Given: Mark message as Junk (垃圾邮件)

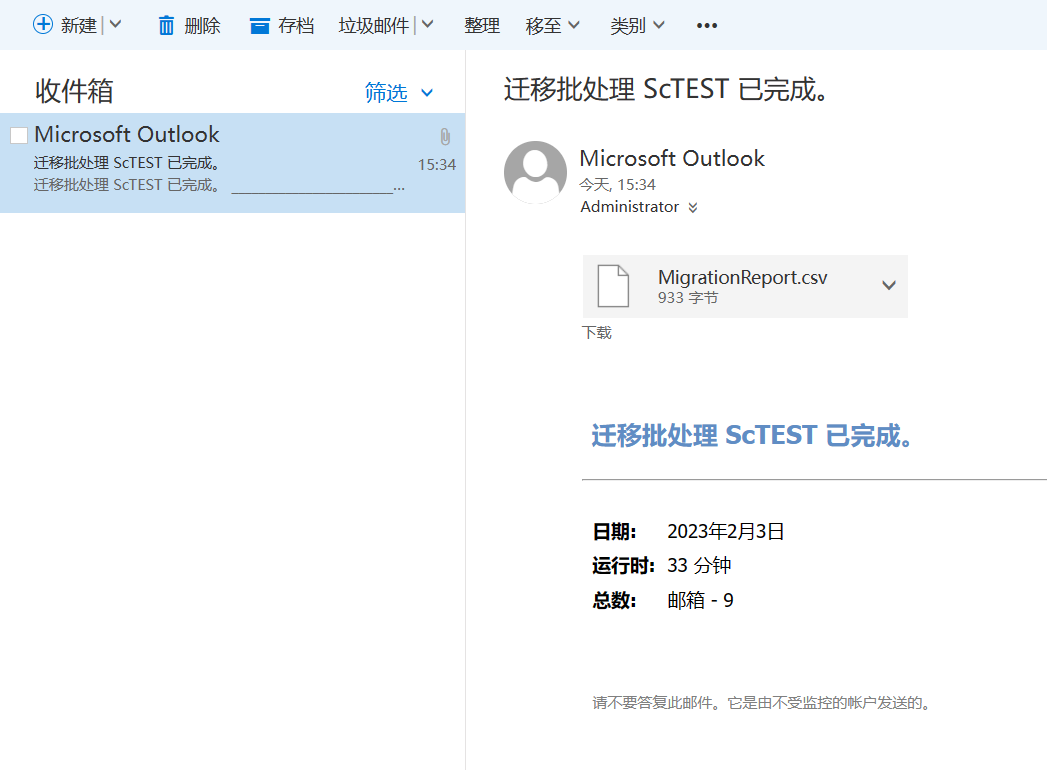Looking at the screenshot, I should 373,25.
